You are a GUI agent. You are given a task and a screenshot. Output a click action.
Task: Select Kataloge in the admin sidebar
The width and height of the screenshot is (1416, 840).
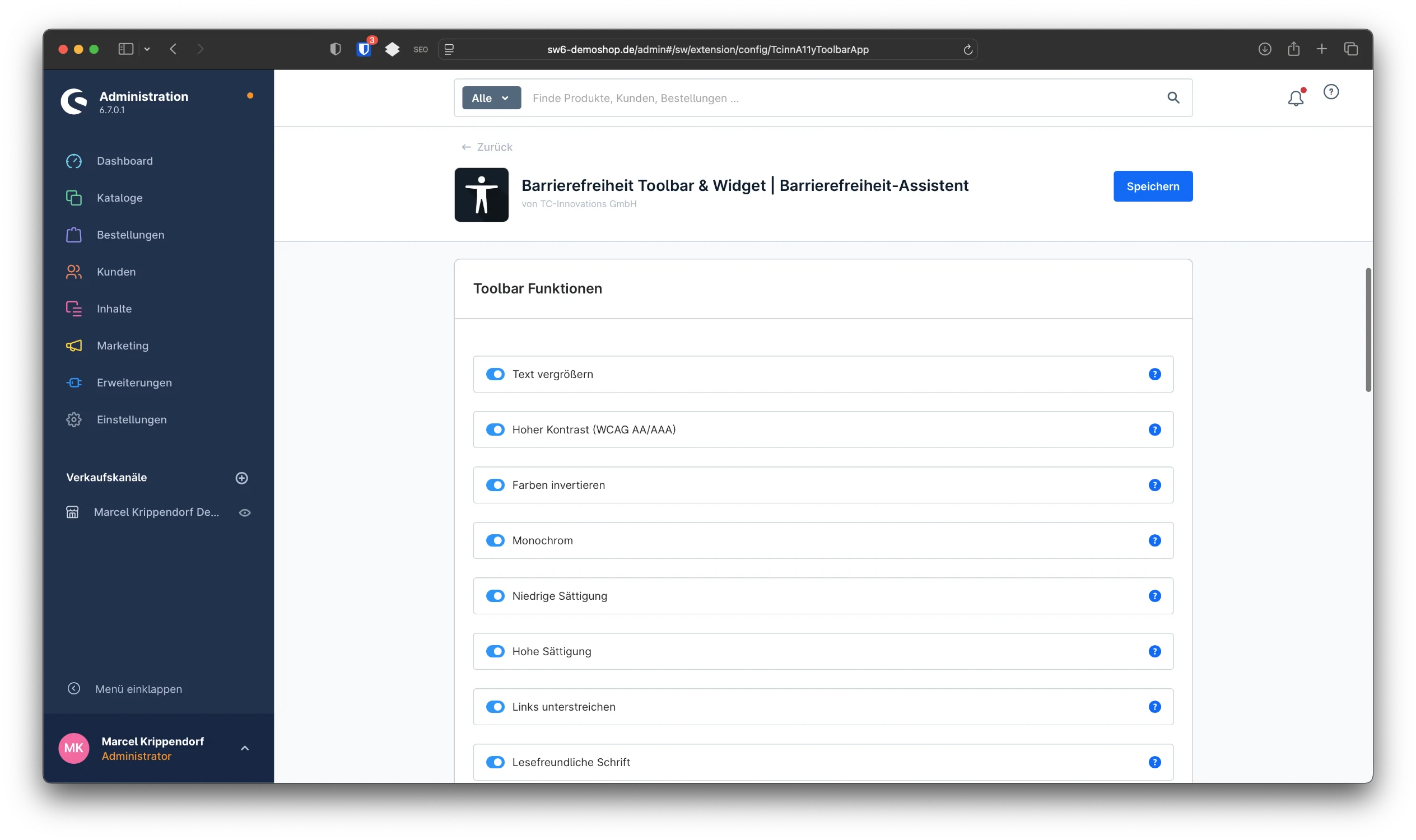tap(119, 198)
